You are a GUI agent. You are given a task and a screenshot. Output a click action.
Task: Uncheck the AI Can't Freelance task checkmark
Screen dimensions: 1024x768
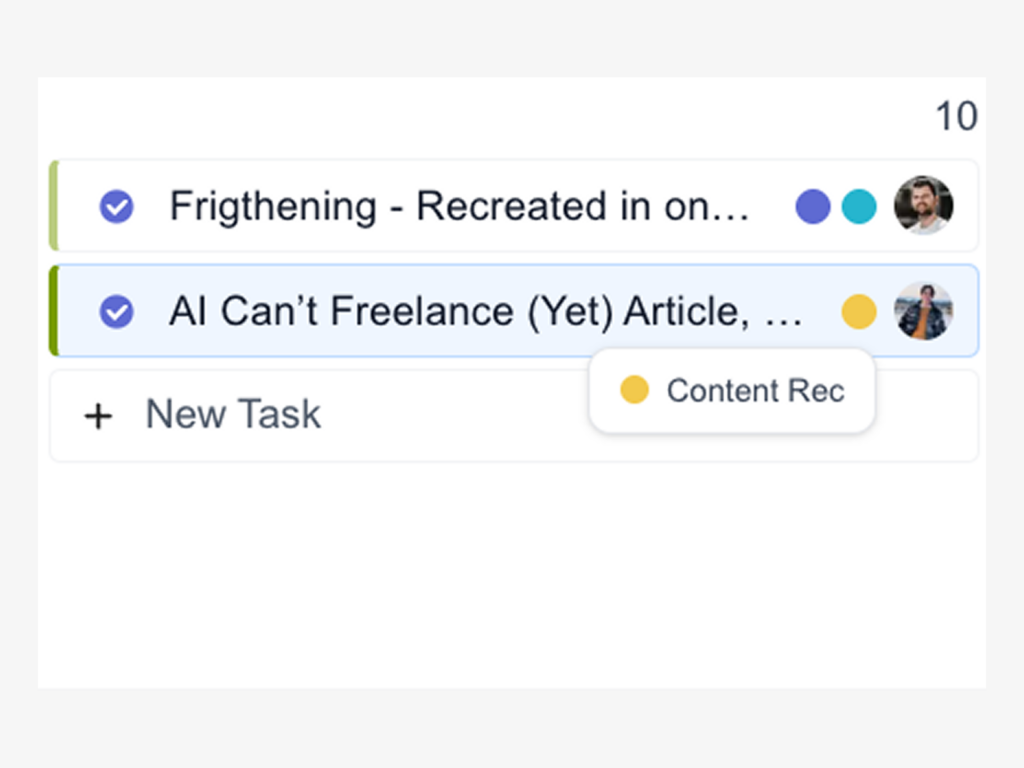(117, 312)
